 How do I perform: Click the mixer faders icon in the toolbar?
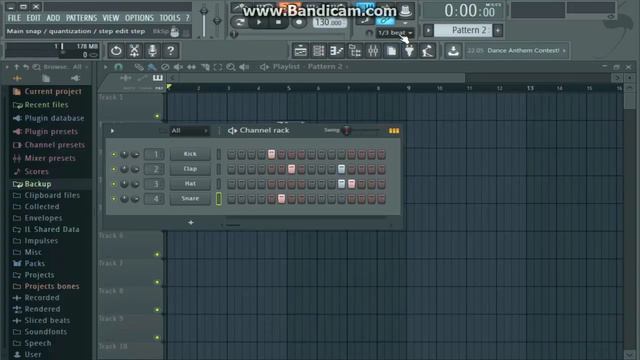(x=373, y=51)
